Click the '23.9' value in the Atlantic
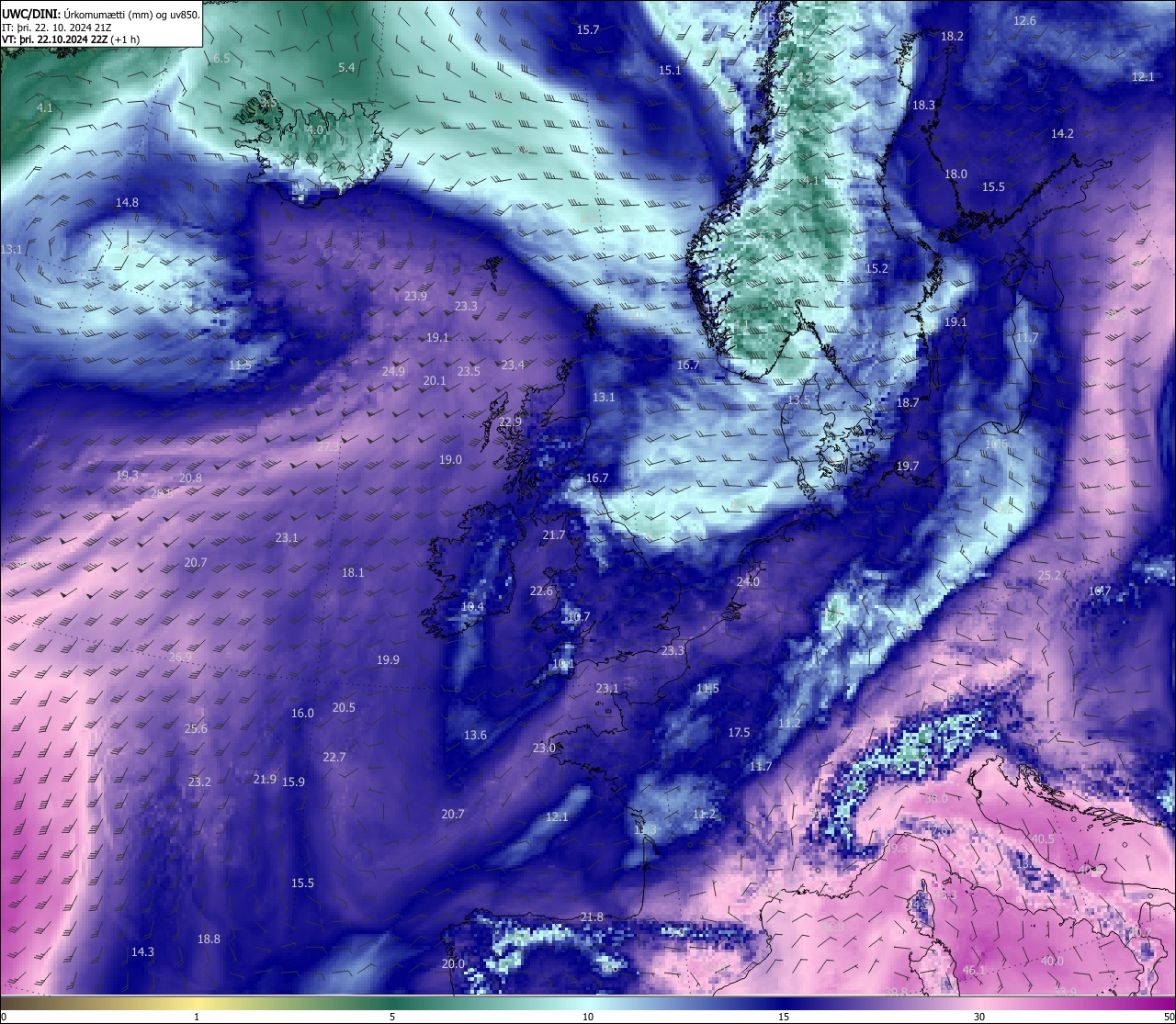 click(415, 296)
